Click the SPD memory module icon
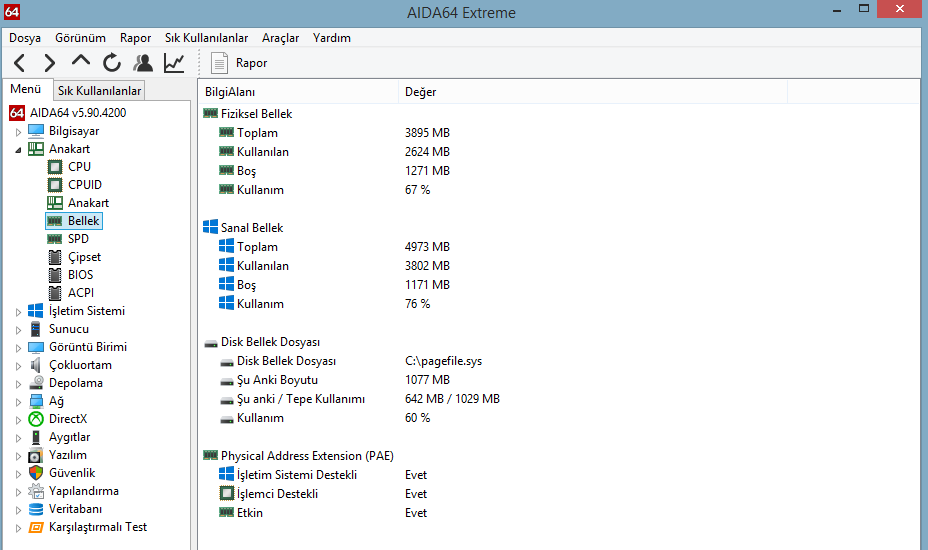The height and width of the screenshot is (550, 928). pyautogui.click(x=54, y=239)
